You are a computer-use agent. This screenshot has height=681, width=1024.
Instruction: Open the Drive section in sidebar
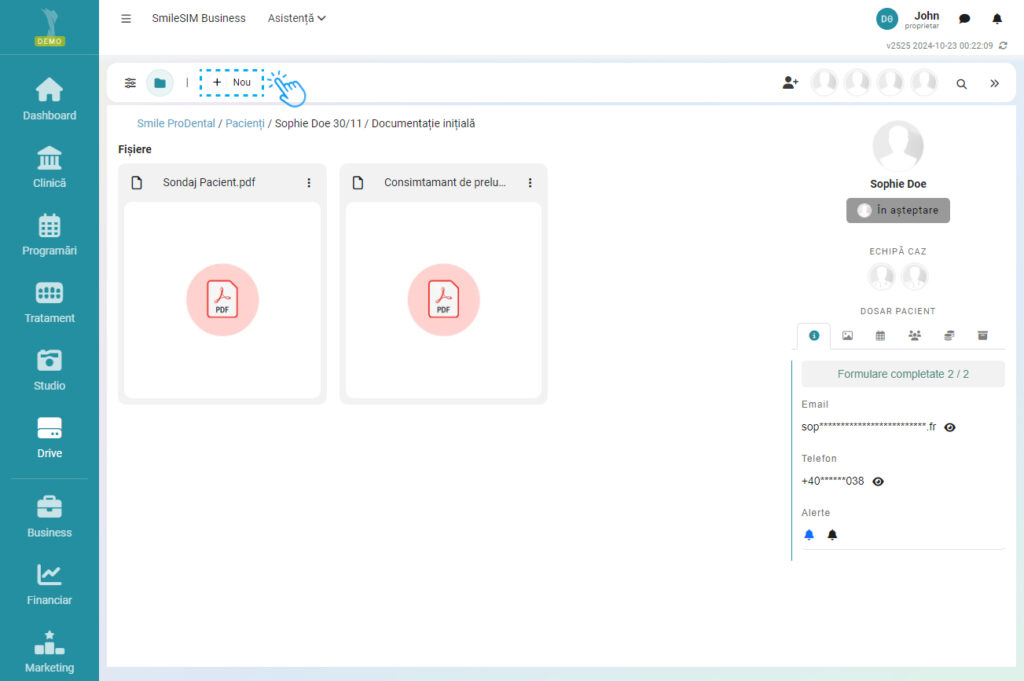coord(49,438)
